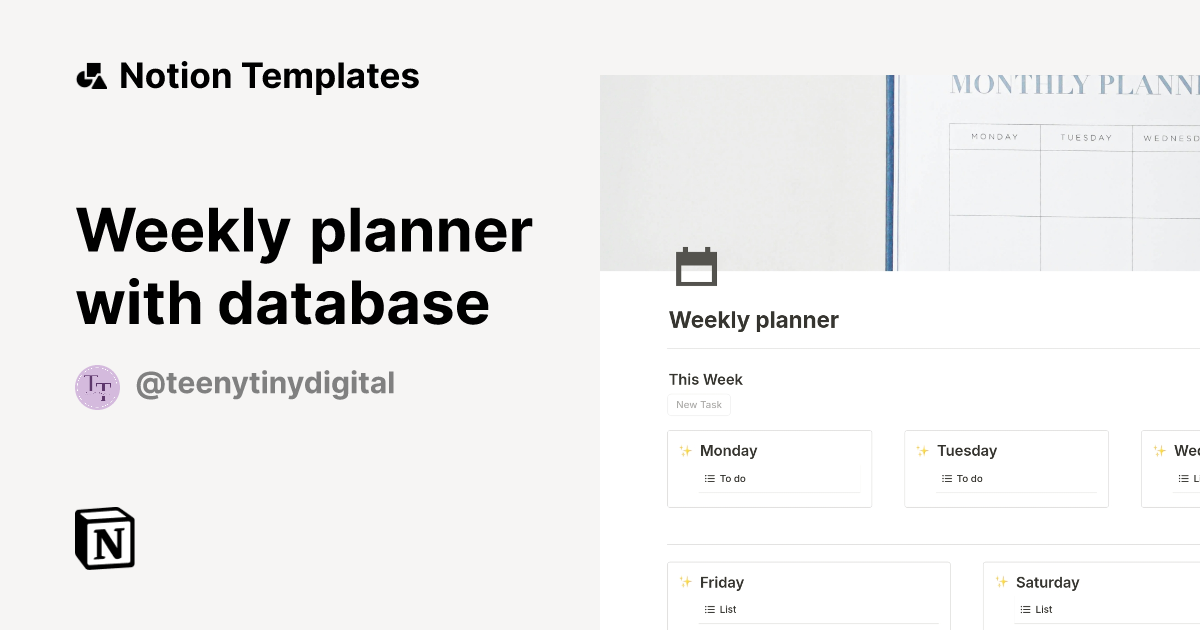
Task: Open the @teenytinydigital creator profile
Action: pyautogui.click(x=265, y=383)
